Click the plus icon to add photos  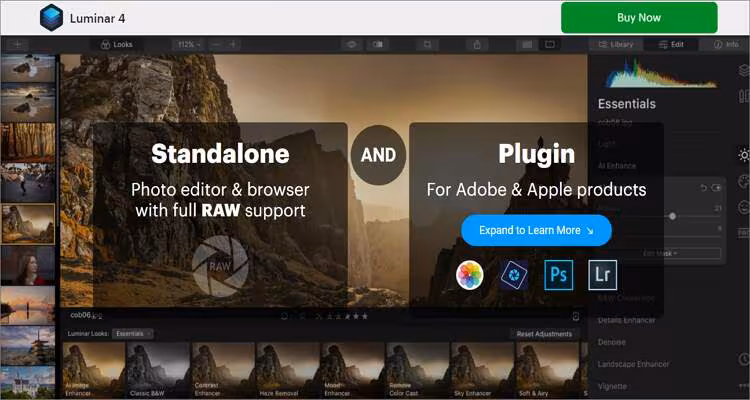tap(18, 44)
